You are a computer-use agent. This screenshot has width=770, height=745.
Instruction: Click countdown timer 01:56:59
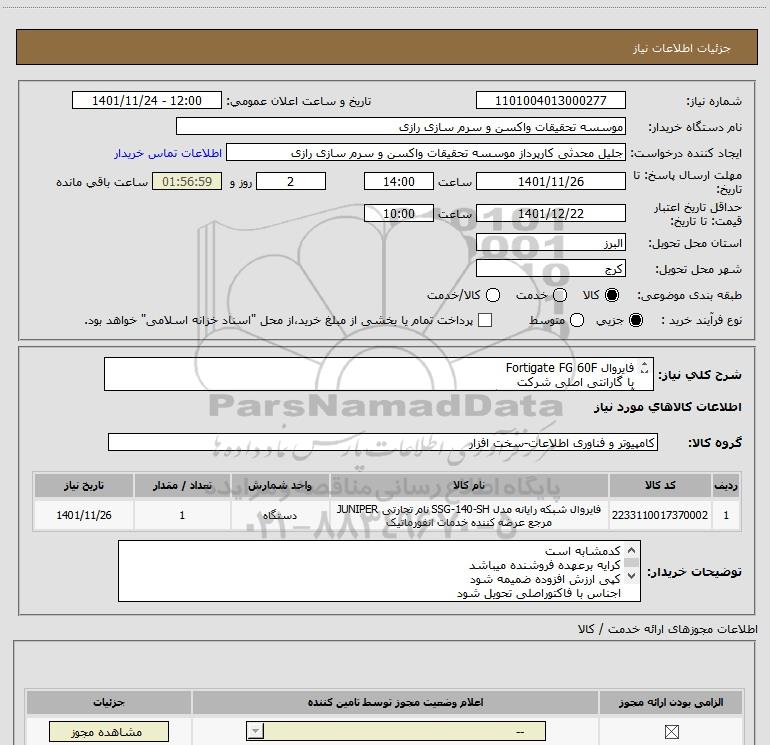[x=187, y=181]
